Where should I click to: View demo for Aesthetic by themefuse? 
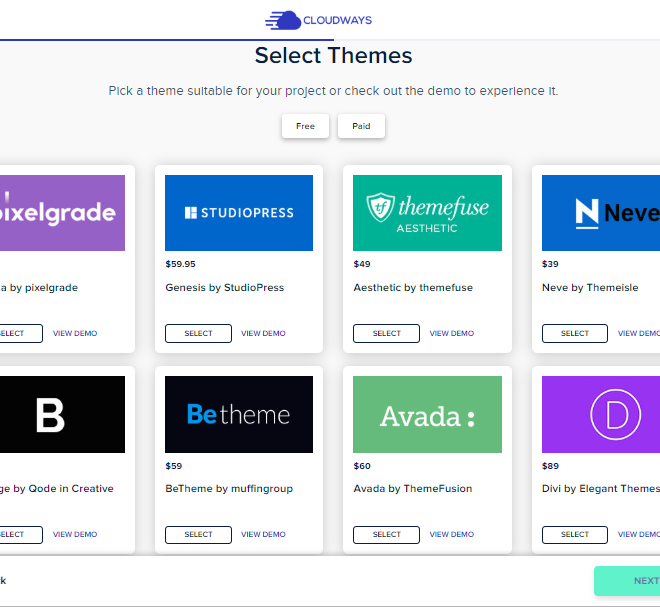tap(452, 333)
